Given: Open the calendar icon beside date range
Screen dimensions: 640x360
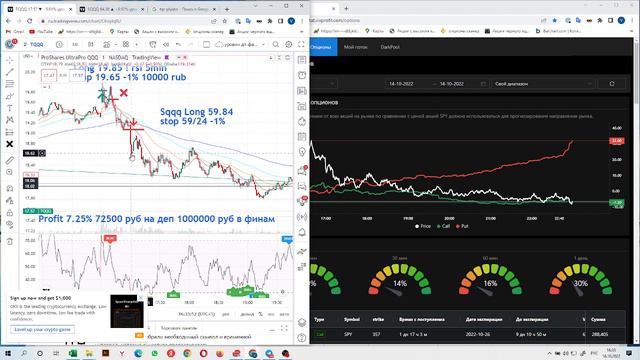Looking at the screenshot, I should (x=483, y=84).
